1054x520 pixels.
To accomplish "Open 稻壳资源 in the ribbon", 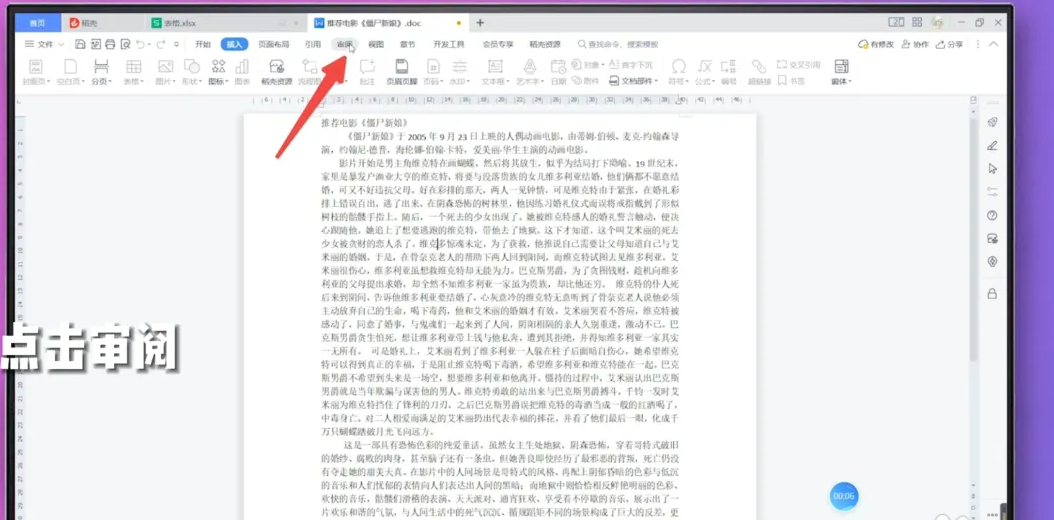I will coord(276,73).
